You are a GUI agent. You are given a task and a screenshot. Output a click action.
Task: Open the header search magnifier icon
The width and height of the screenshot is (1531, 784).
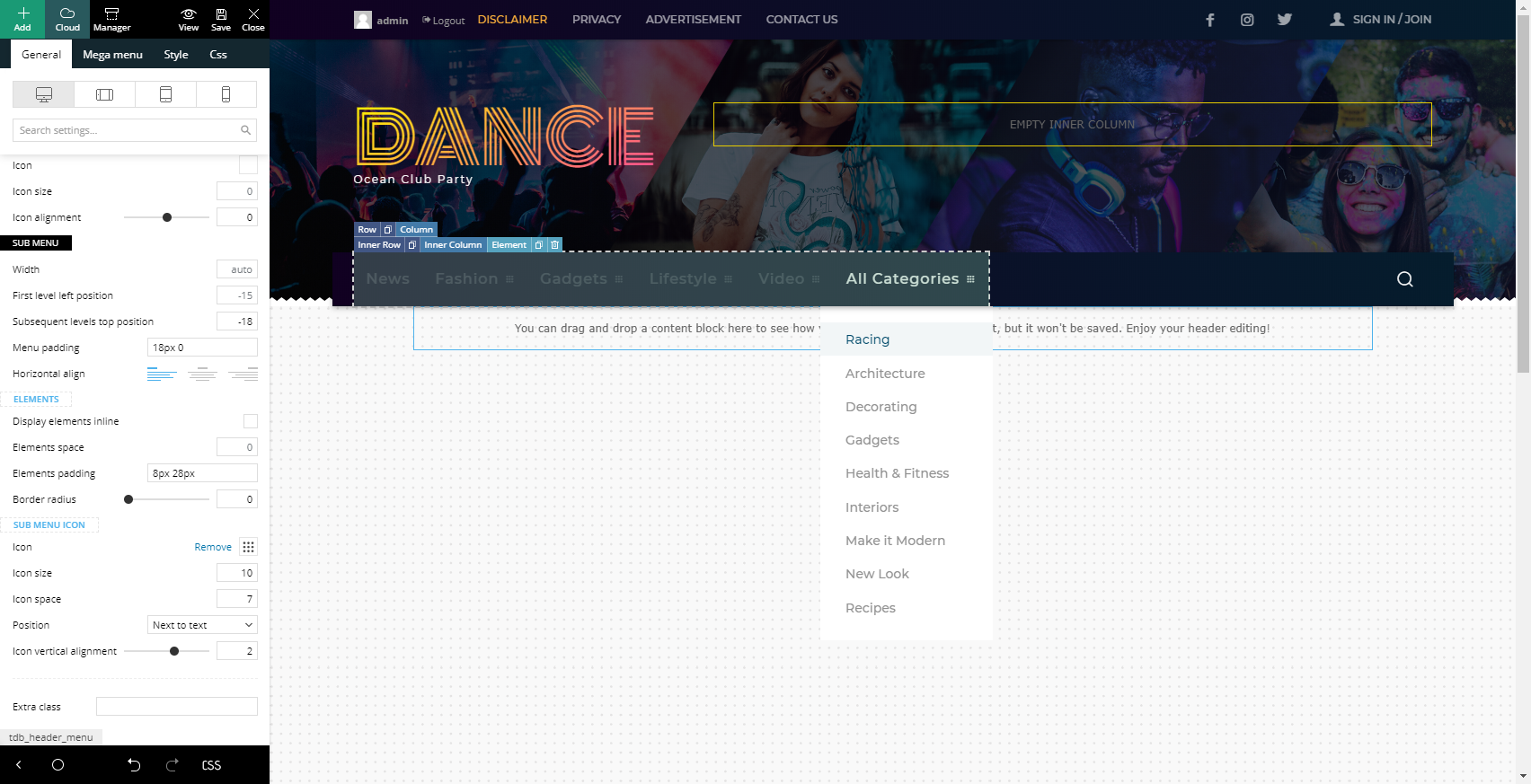tap(1404, 279)
